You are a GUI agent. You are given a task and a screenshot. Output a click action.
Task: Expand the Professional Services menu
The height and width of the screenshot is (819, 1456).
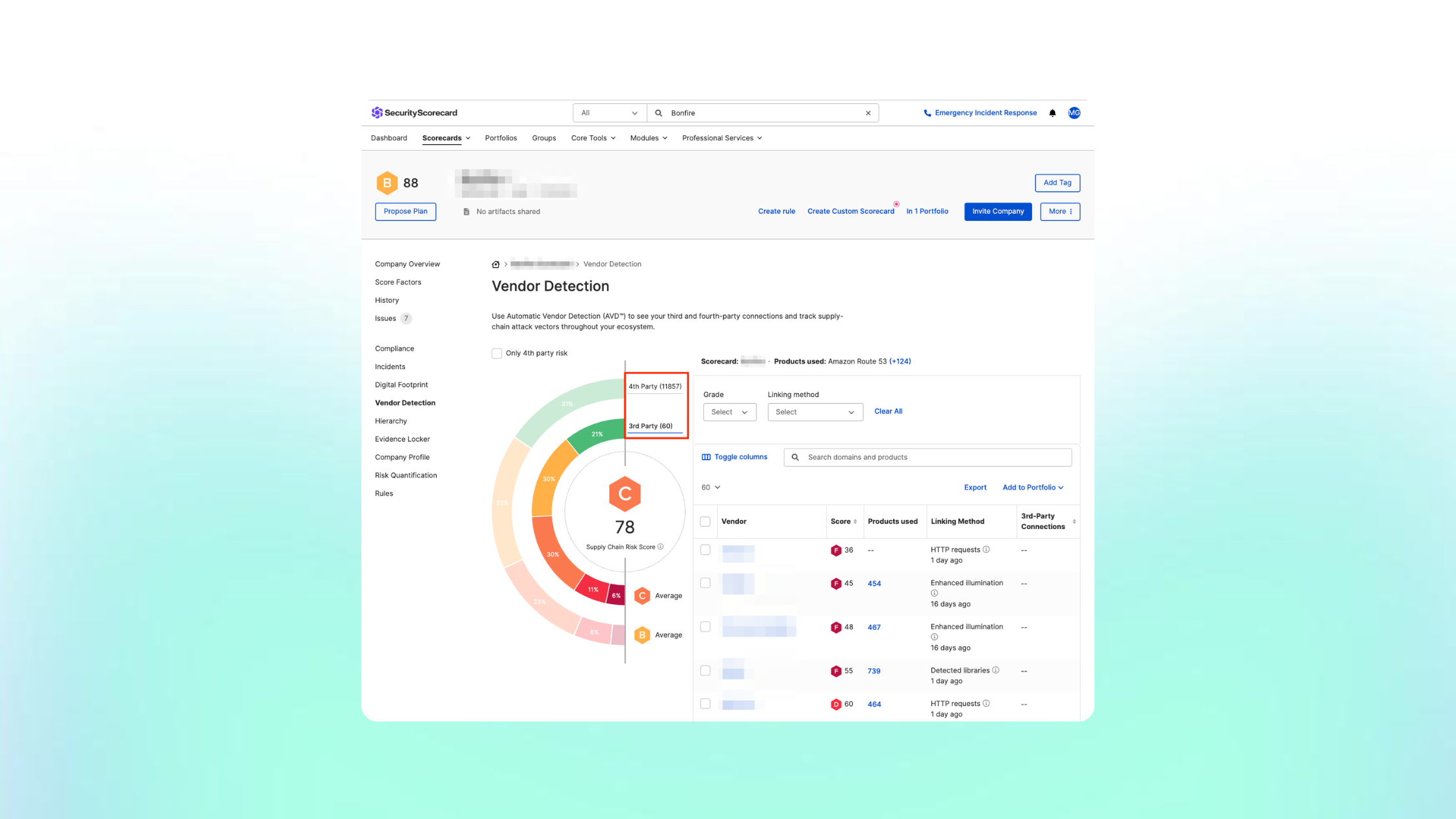tap(721, 138)
